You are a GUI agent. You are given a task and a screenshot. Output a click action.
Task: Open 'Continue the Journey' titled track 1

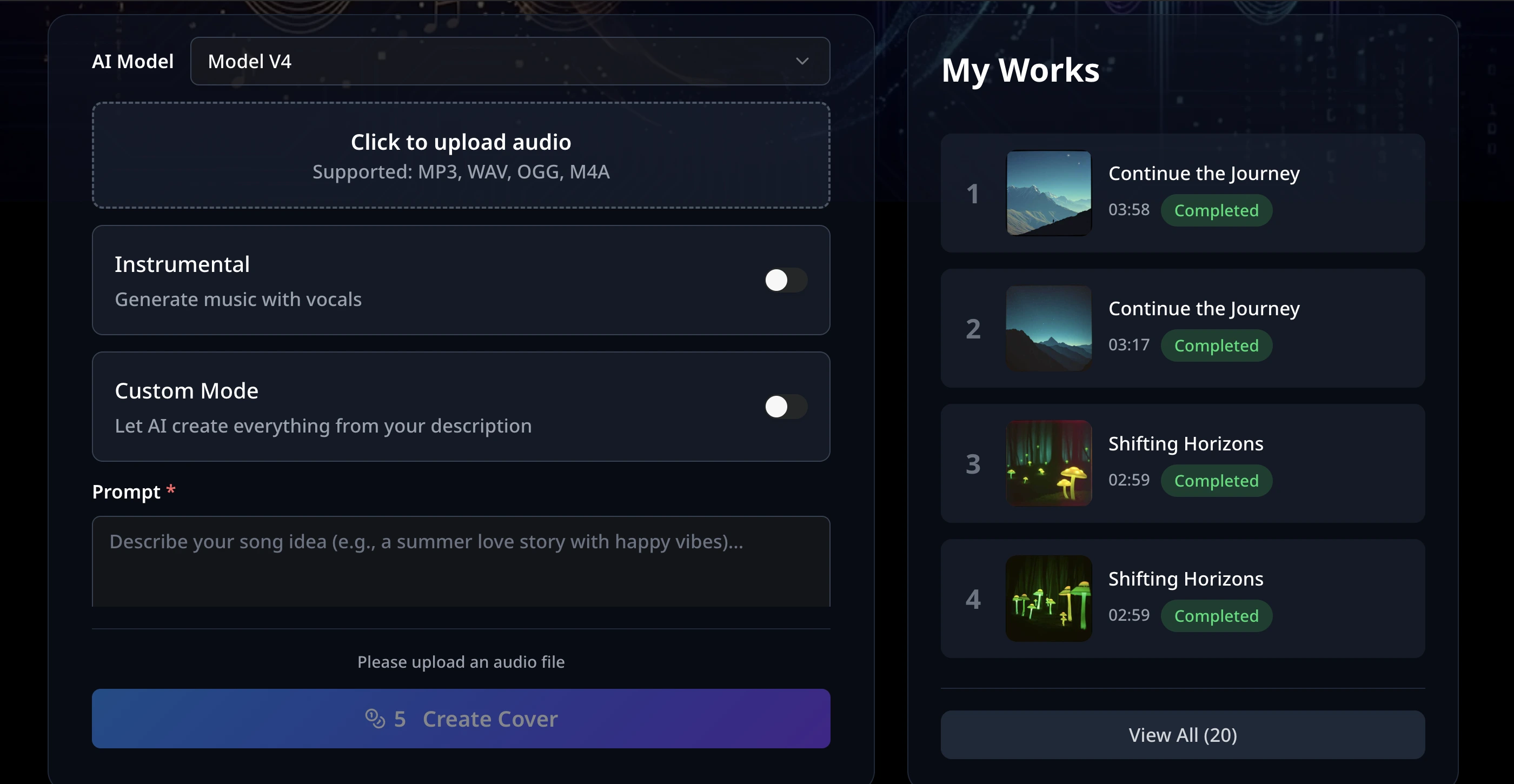tap(1203, 173)
